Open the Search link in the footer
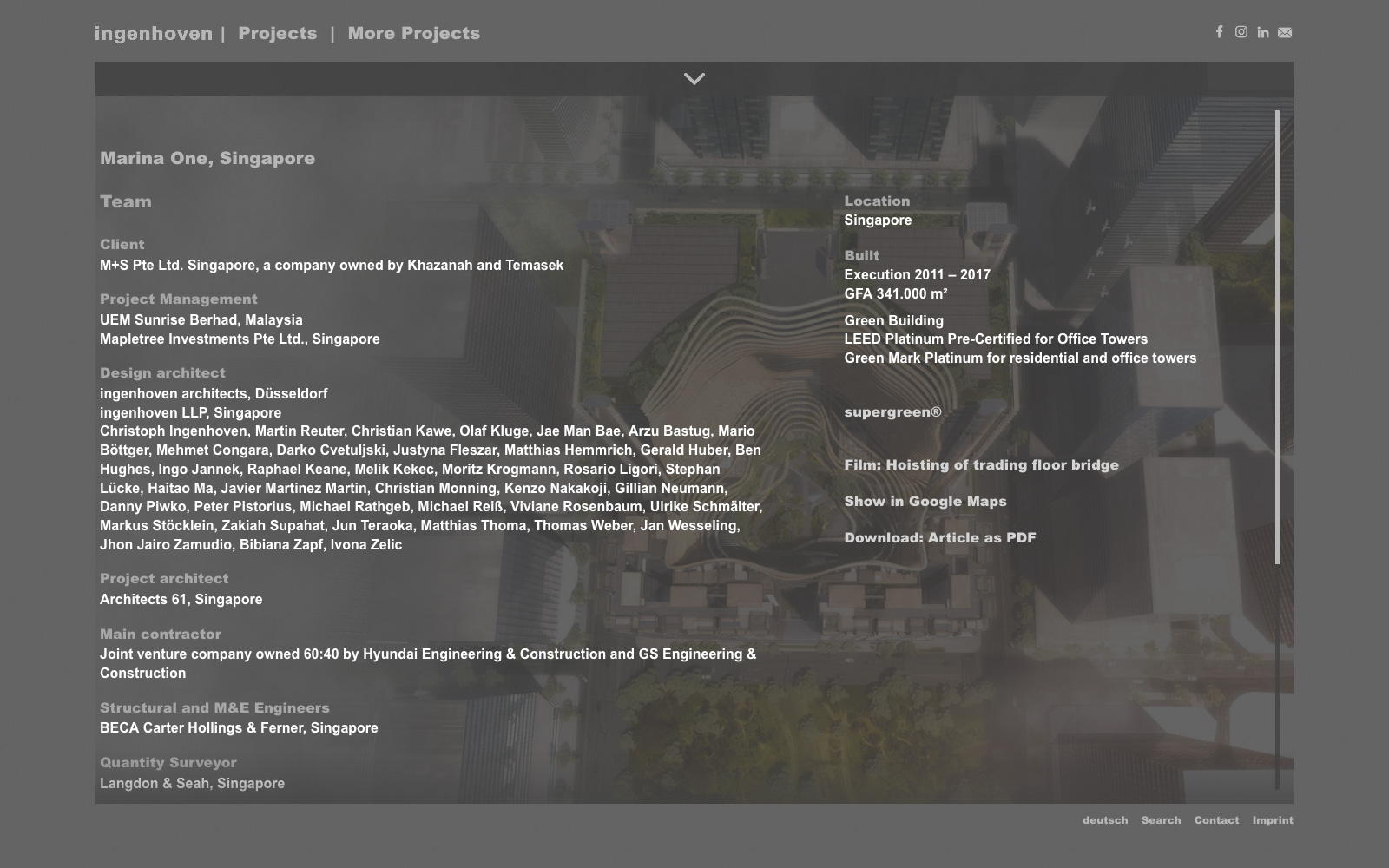 1161,820
